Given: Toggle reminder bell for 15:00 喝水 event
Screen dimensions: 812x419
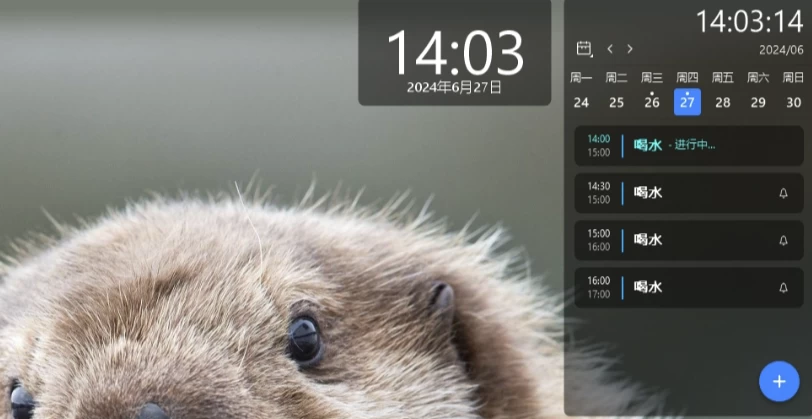Looking at the screenshot, I should pos(783,241).
